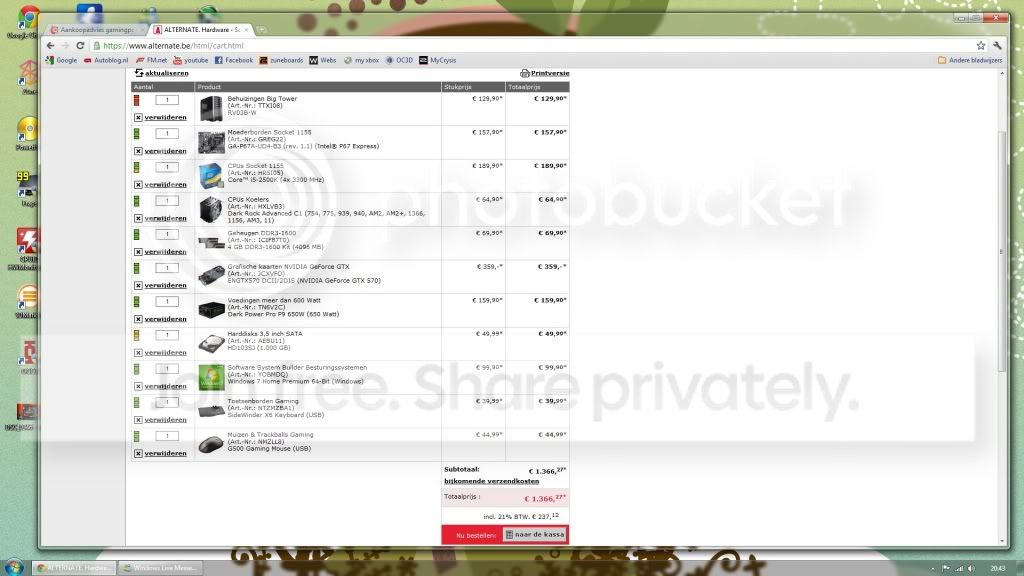This screenshot has height=576, width=1024.
Task: Click the Printversie printer icon
Action: [x=524, y=73]
